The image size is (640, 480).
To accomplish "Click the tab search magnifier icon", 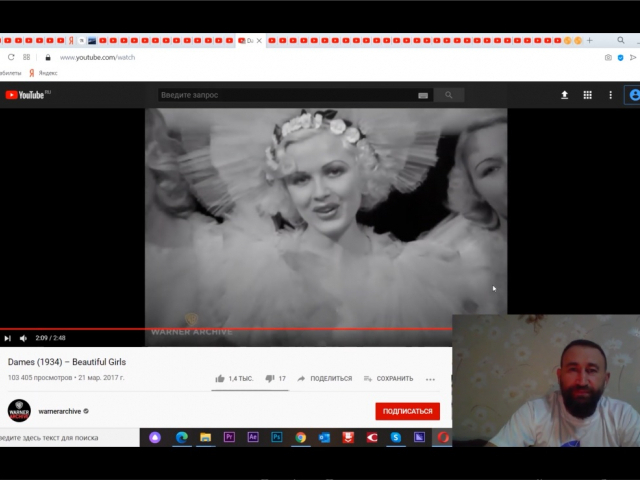I will [621, 40].
